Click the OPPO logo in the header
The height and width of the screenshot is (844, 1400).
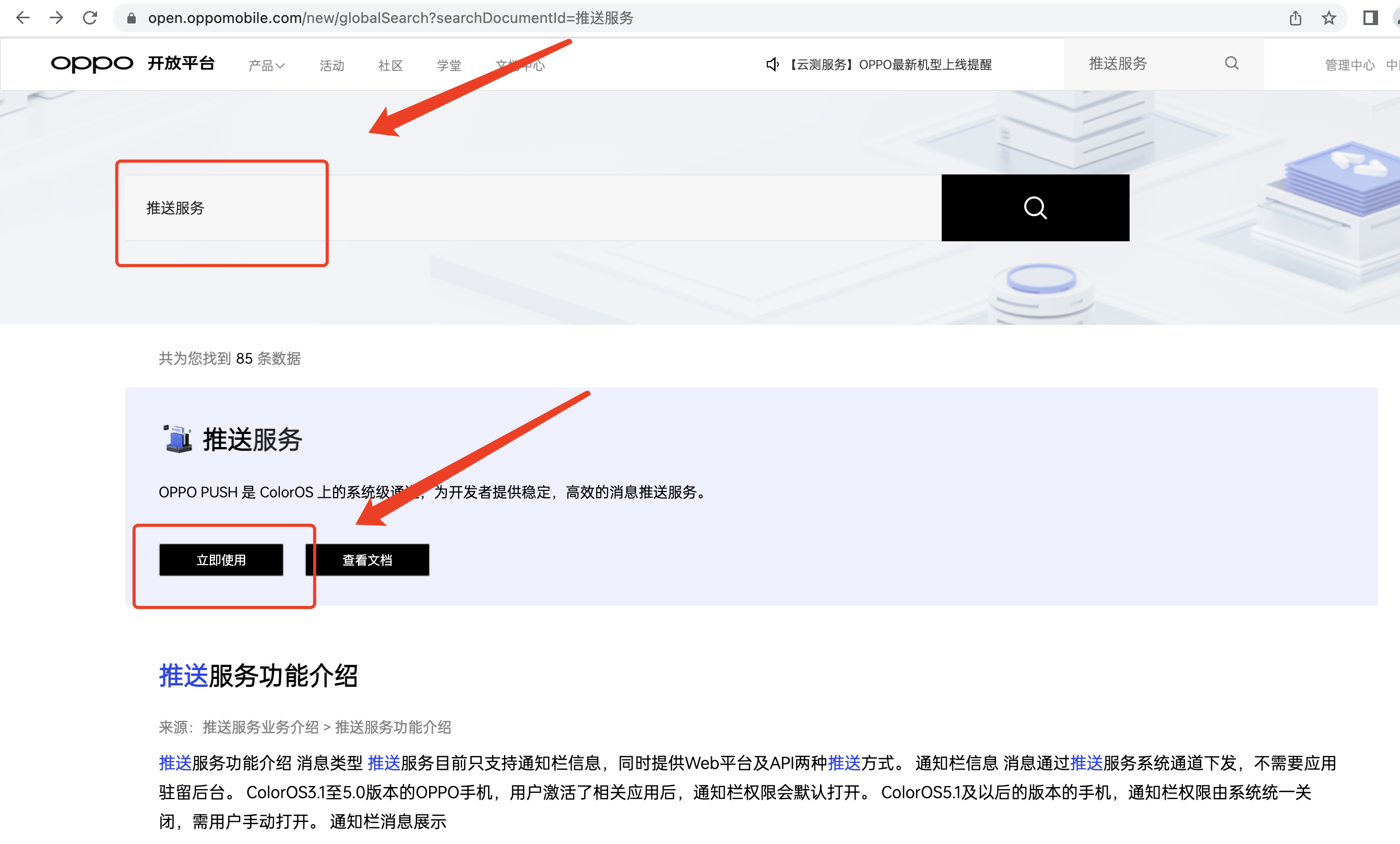[92, 64]
